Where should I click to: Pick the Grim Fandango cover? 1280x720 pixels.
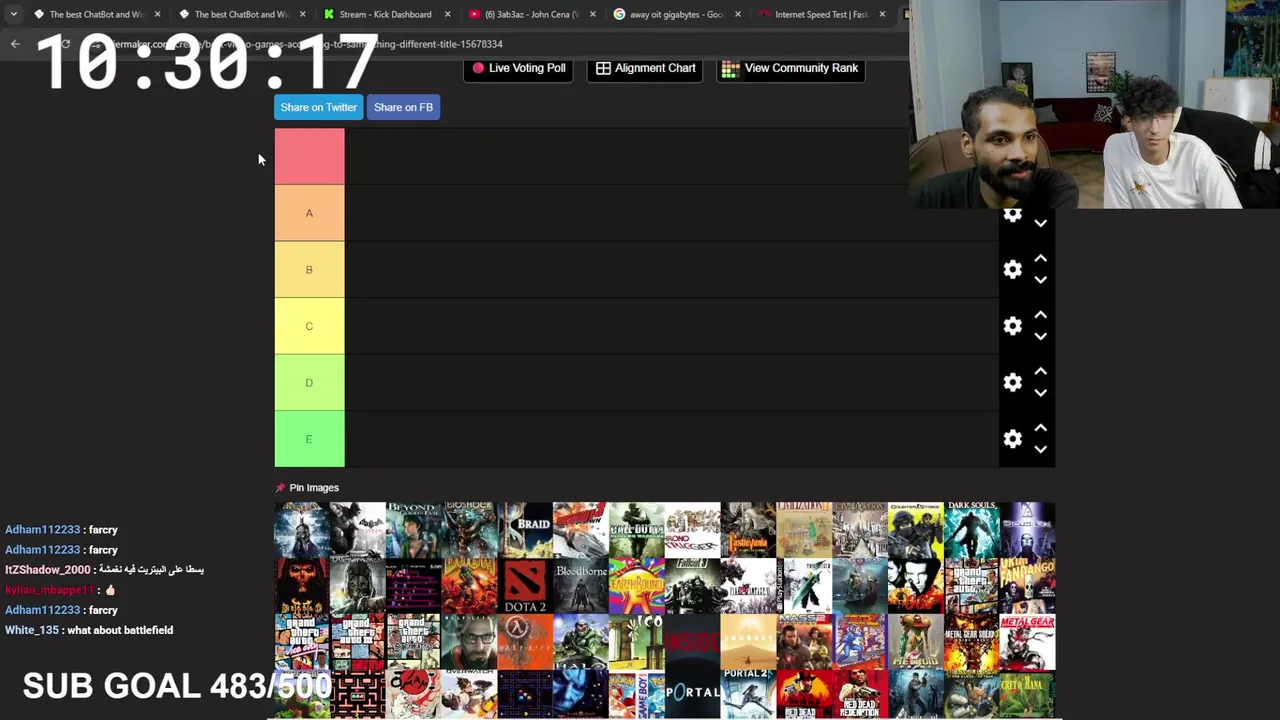point(1028,586)
